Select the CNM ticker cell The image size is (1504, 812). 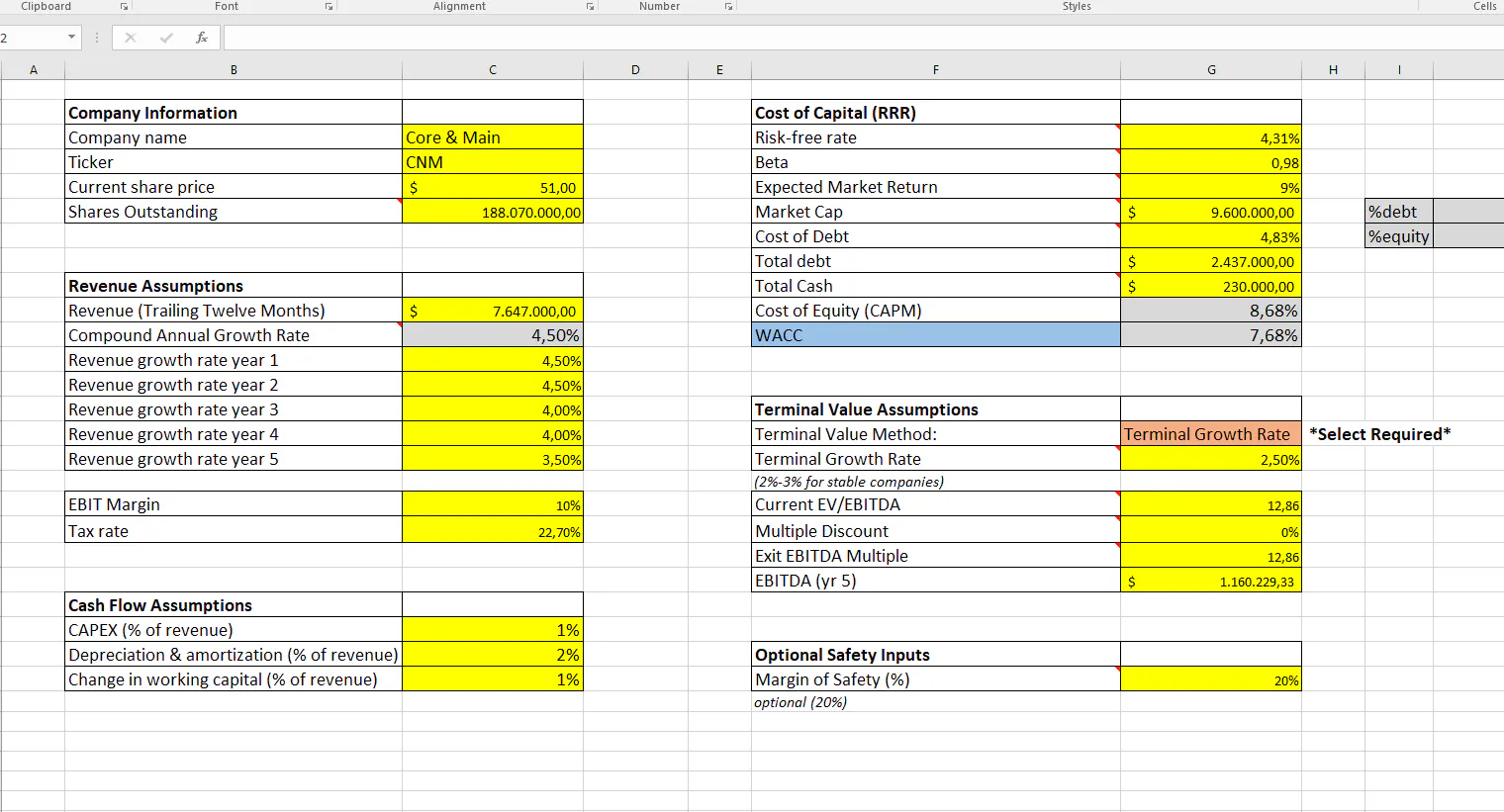493,162
